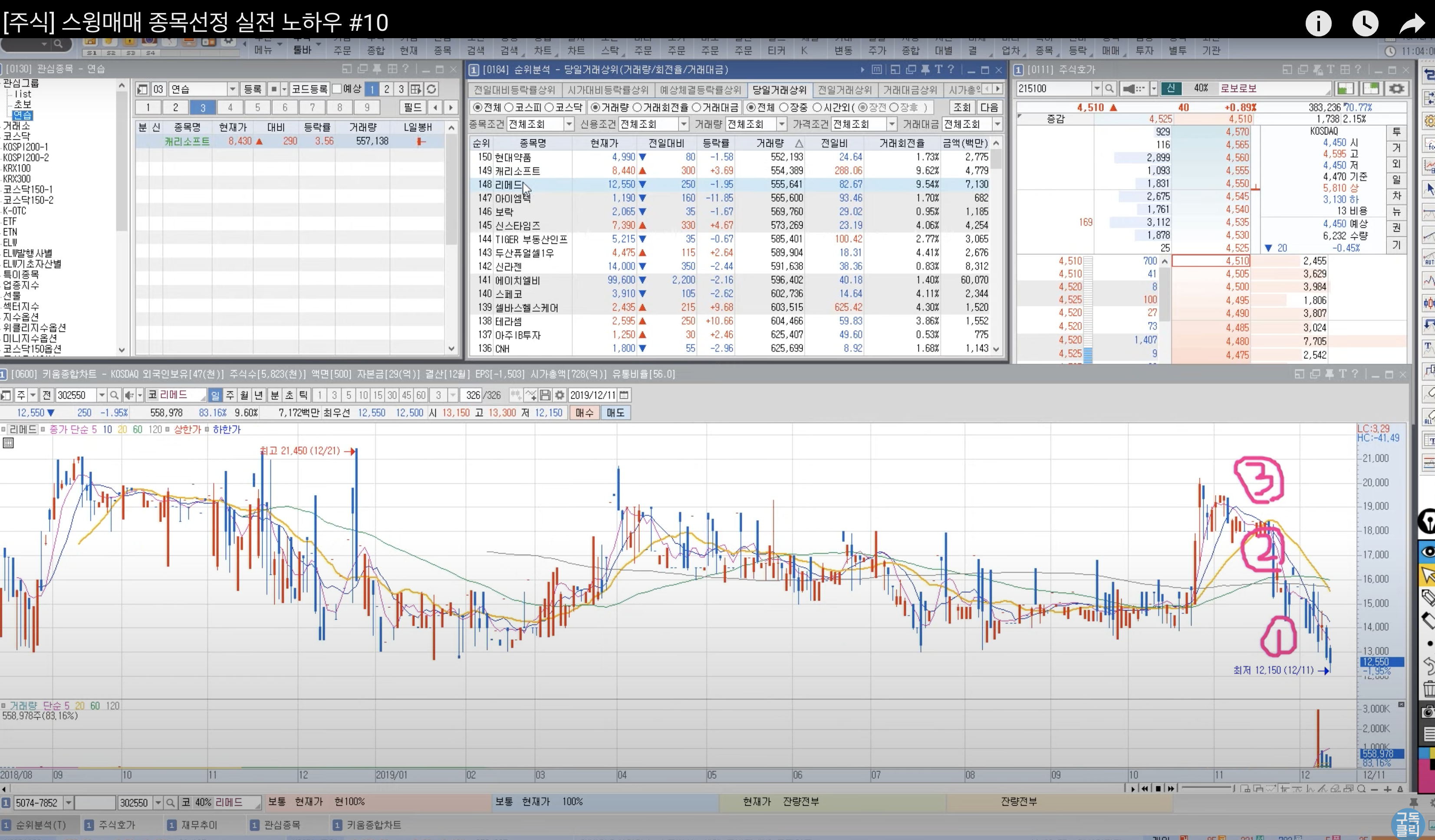Click the orange 20-day moving average label
This screenshot has width=1435, height=840.
(122, 430)
